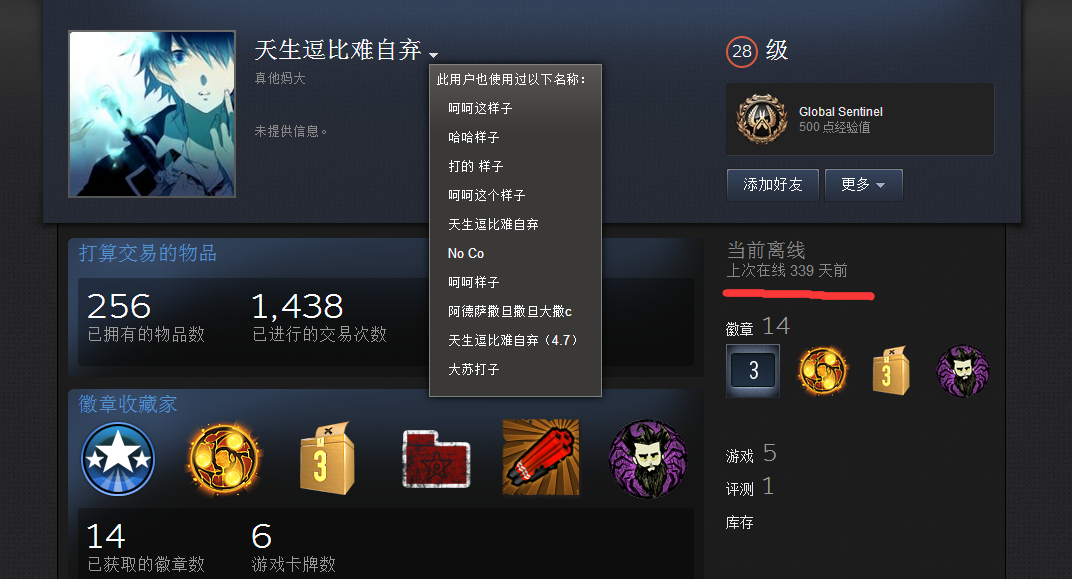Click the level 28 circle indicator

[742, 51]
